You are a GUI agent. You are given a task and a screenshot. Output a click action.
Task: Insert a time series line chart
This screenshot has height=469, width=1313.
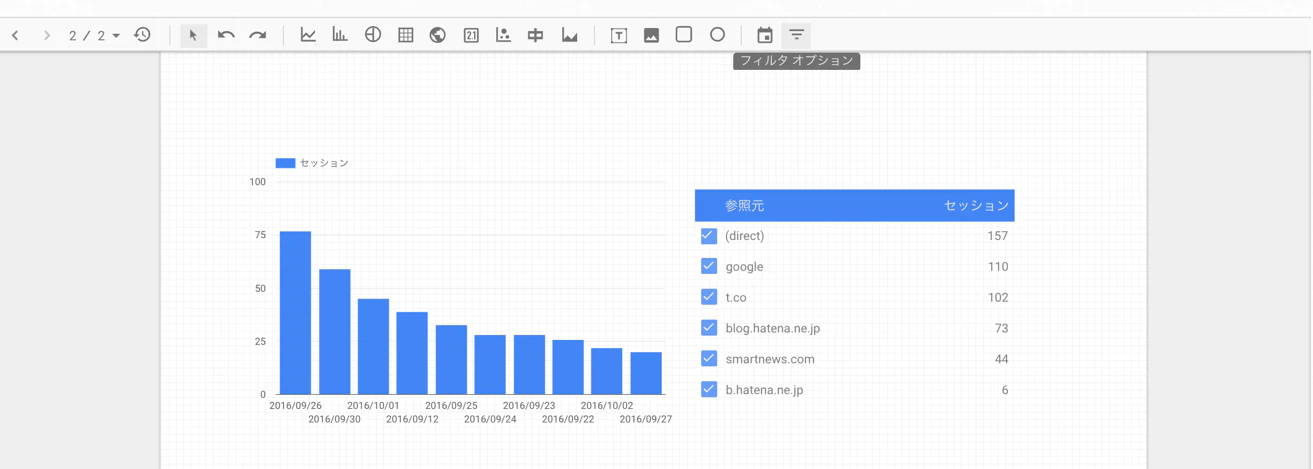[308, 35]
